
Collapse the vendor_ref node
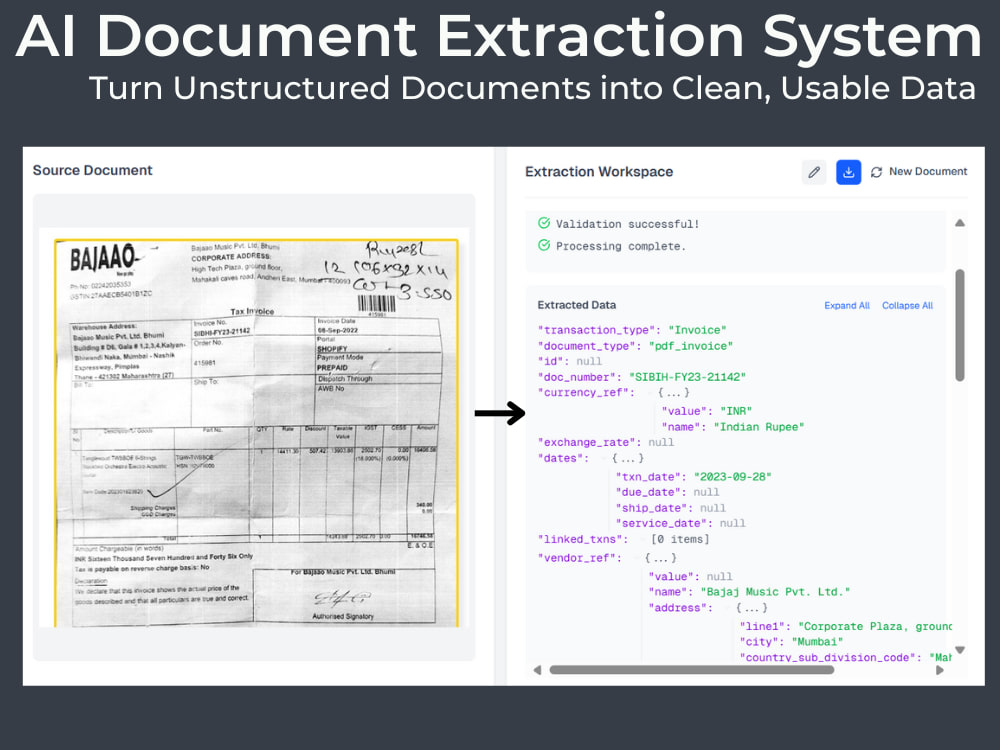click(660, 557)
